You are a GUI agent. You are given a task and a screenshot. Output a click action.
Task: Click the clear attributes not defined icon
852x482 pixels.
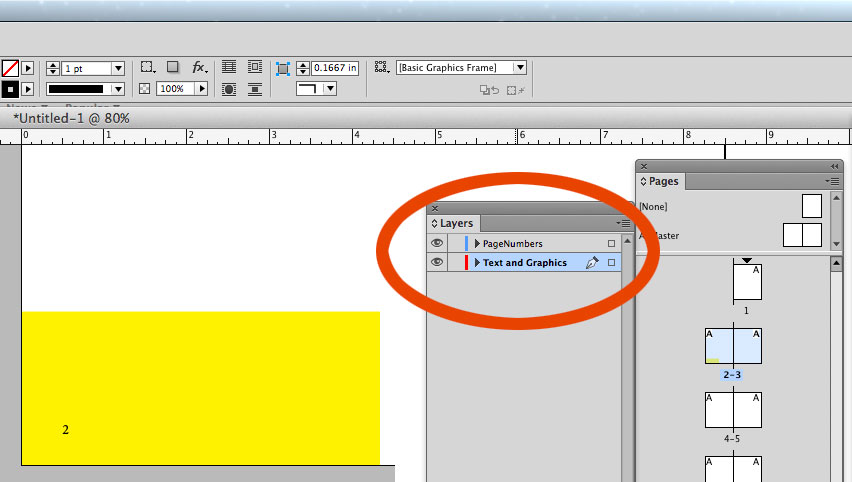tap(515, 90)
